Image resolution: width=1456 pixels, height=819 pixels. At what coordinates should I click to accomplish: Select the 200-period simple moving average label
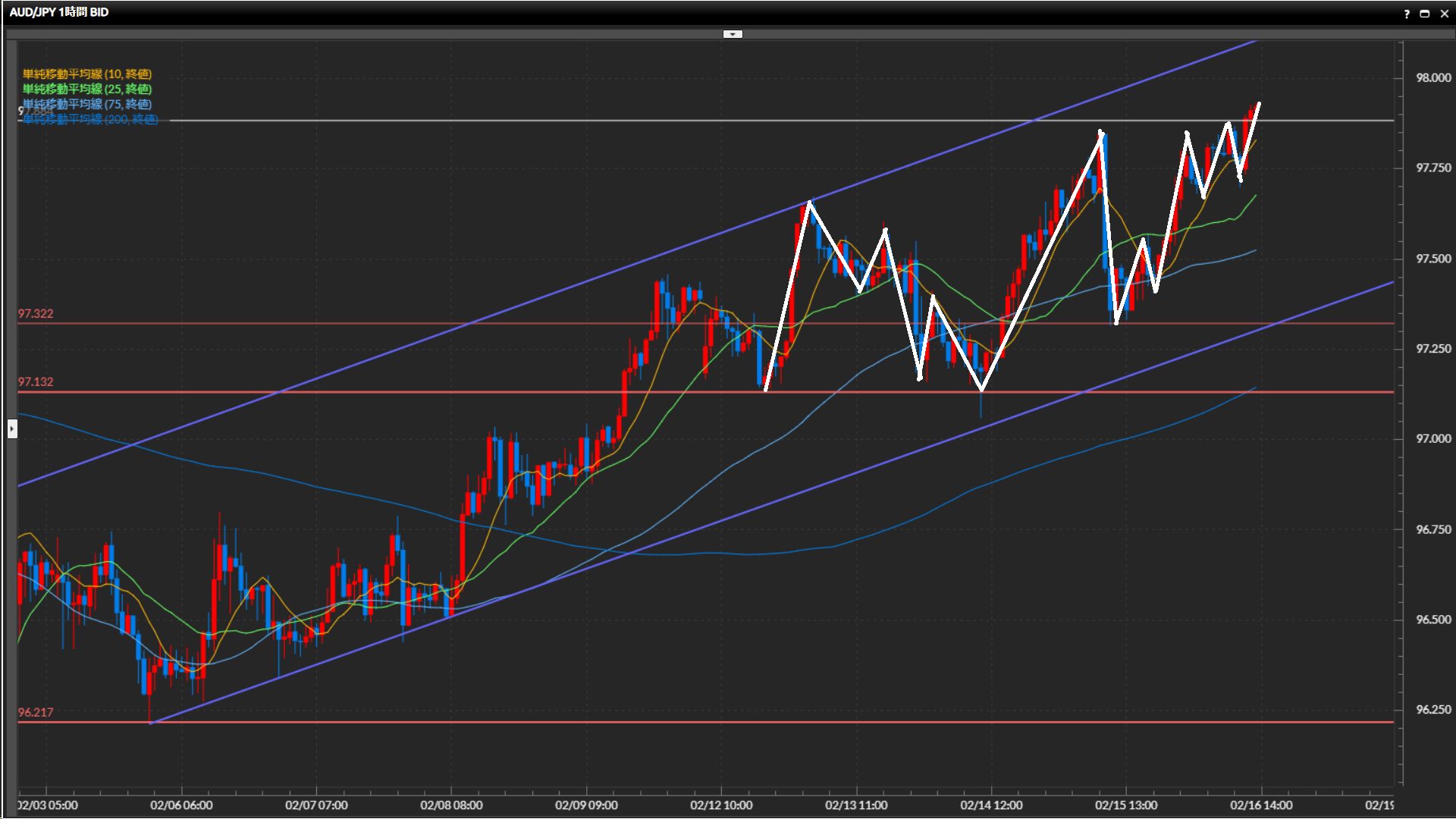91,119
